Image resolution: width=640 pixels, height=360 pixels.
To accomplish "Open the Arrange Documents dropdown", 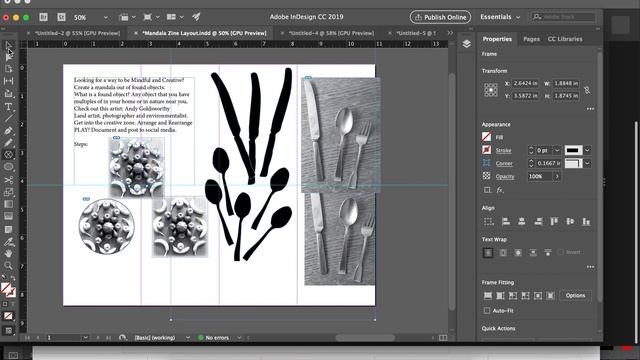I will click(175, 17).
